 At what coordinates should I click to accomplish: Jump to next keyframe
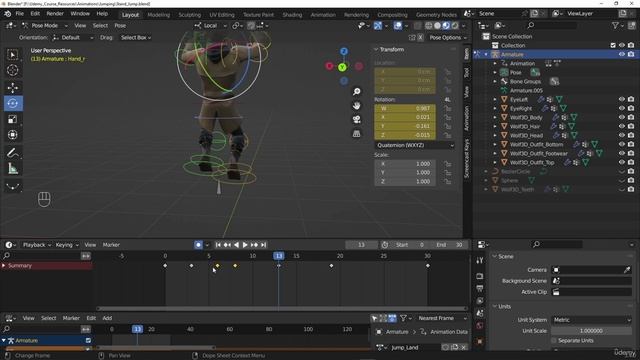click(254, 245)
